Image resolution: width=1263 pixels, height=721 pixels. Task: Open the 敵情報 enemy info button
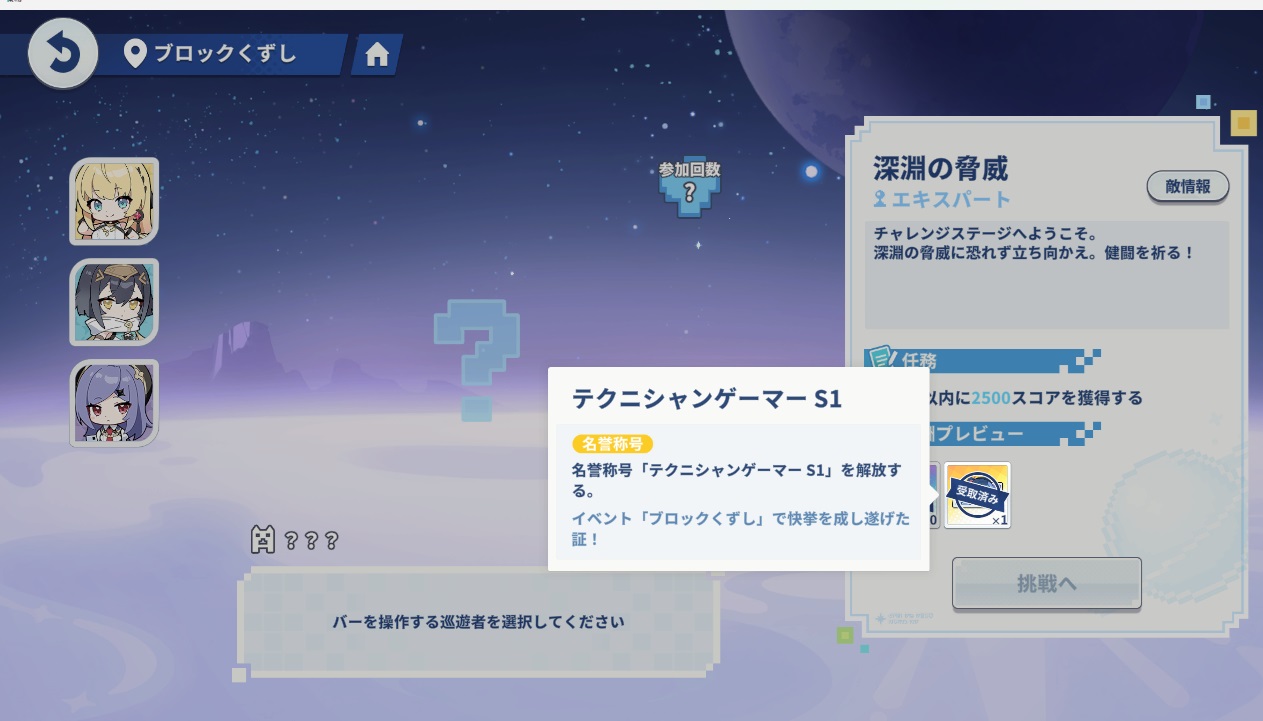1187,186
